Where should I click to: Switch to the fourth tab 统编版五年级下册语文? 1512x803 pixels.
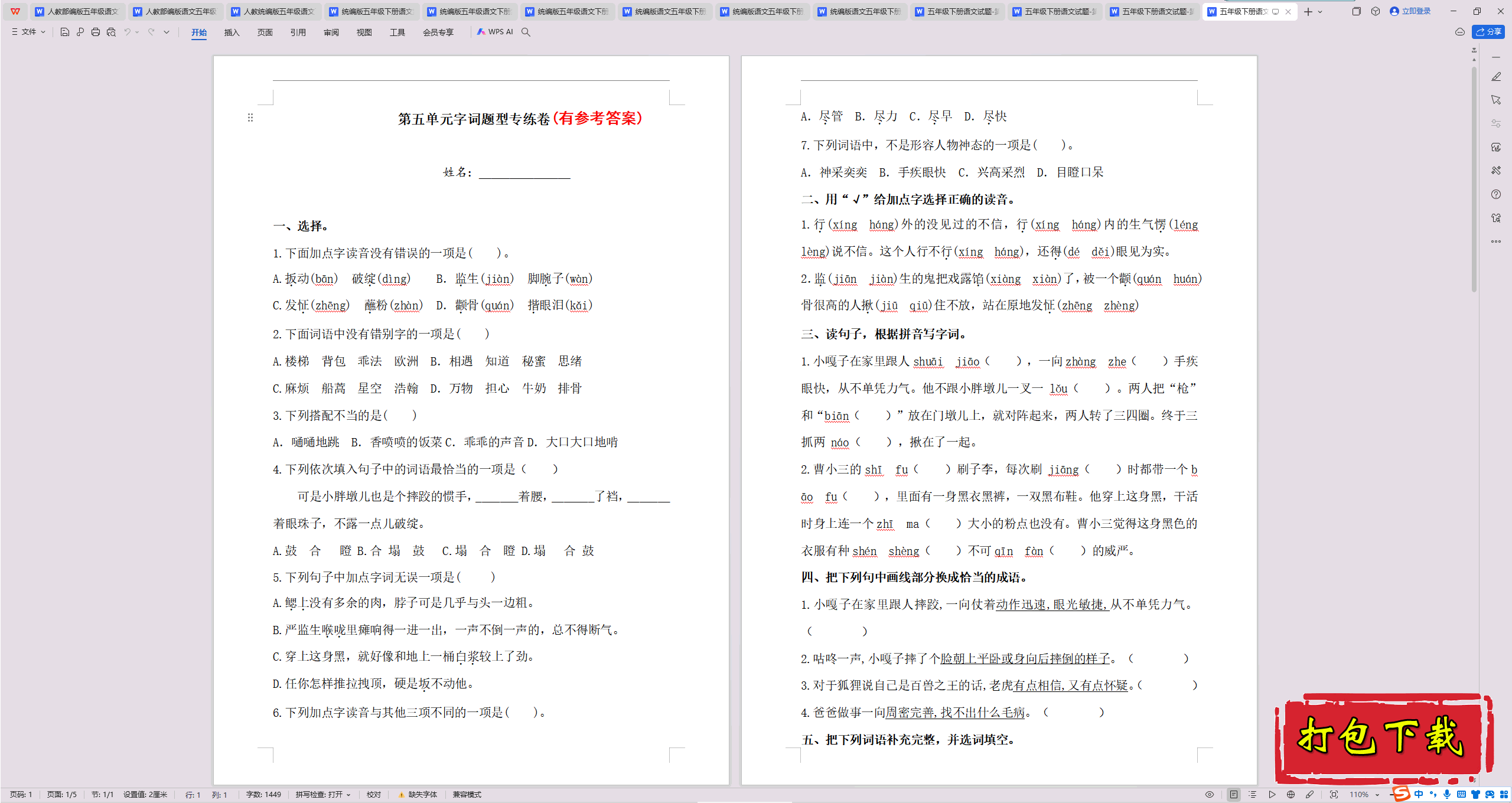(371, 11)
